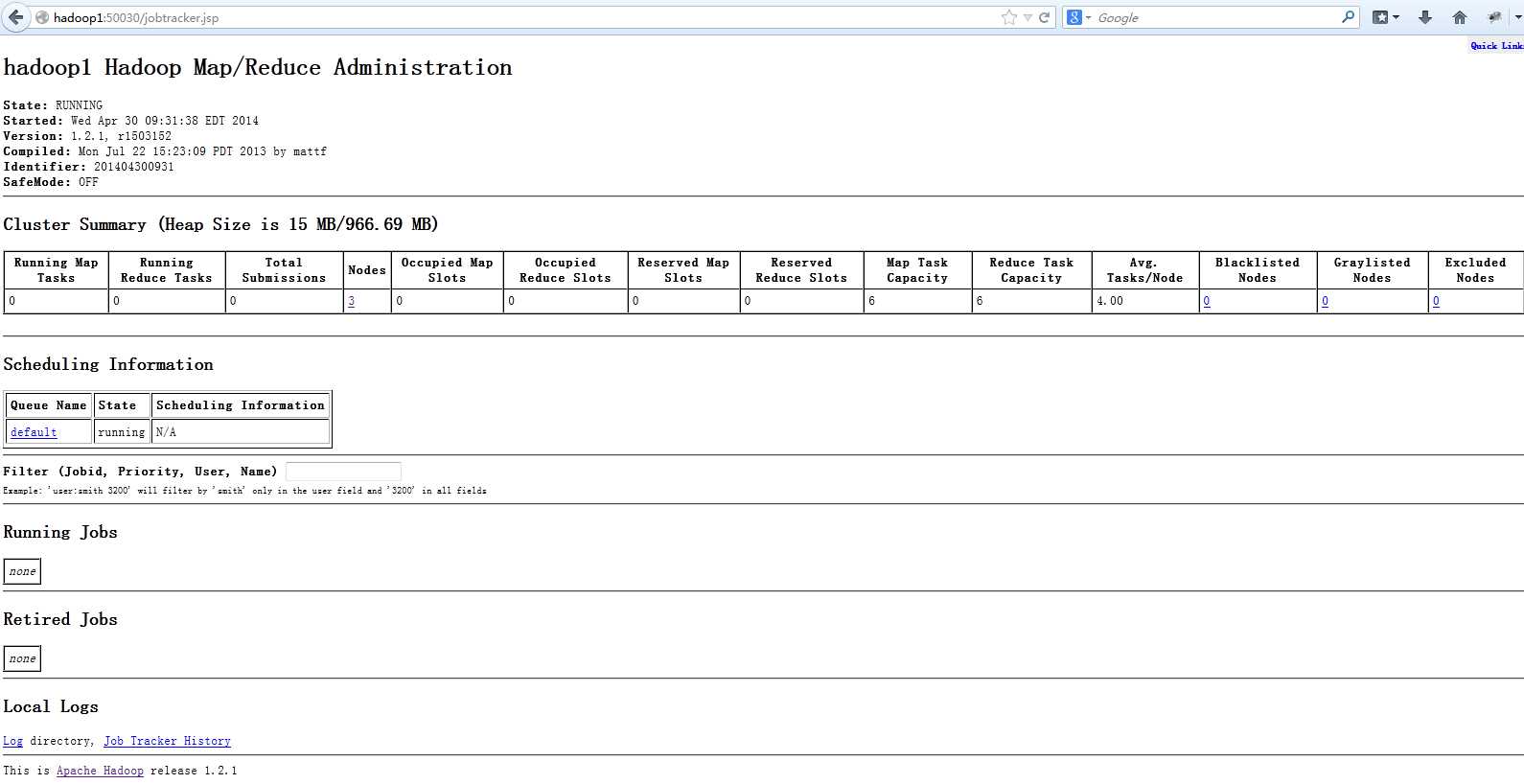Click the hadoop1 Hadoop Map/Reduce Administration title
1524x784 pixels.
258,67
